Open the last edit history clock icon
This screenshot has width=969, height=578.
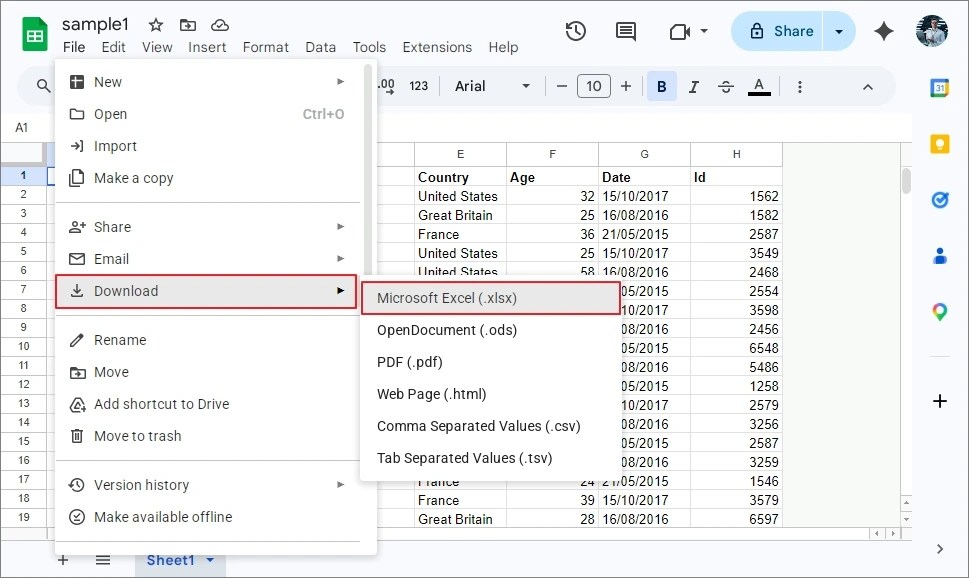(x=575, y=31)
